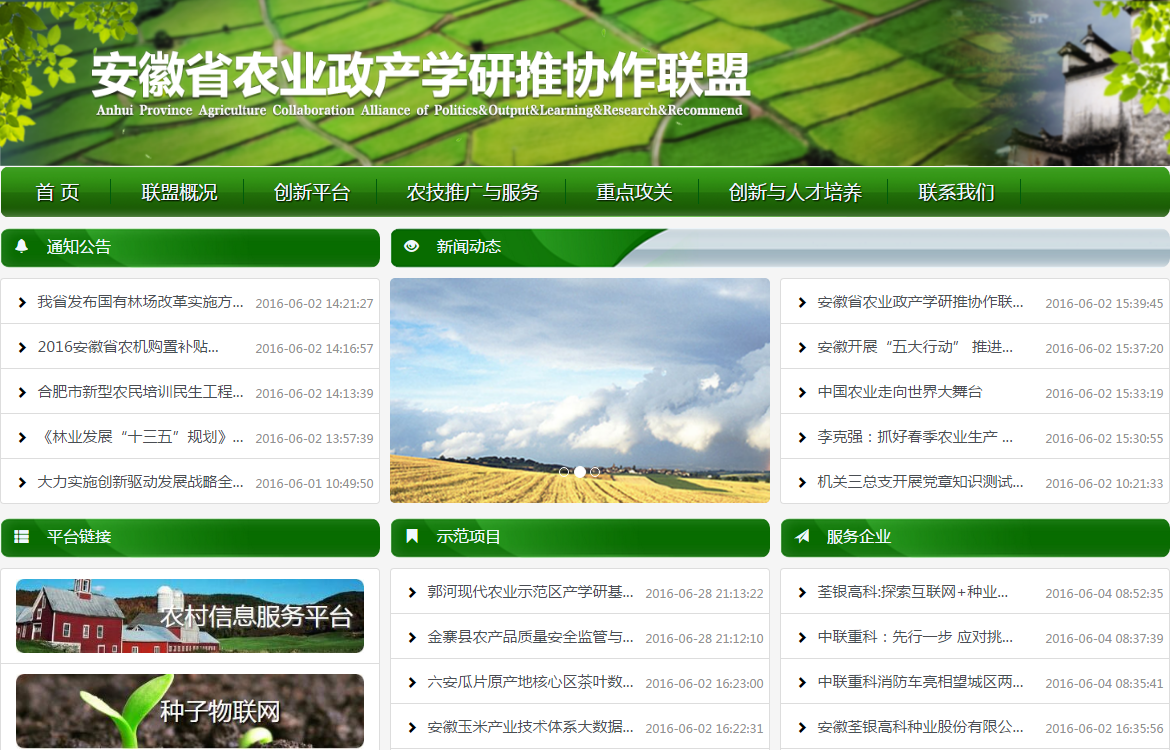Click chevron icon before 中国农业走向世界大舞台

tap(802, 392)
